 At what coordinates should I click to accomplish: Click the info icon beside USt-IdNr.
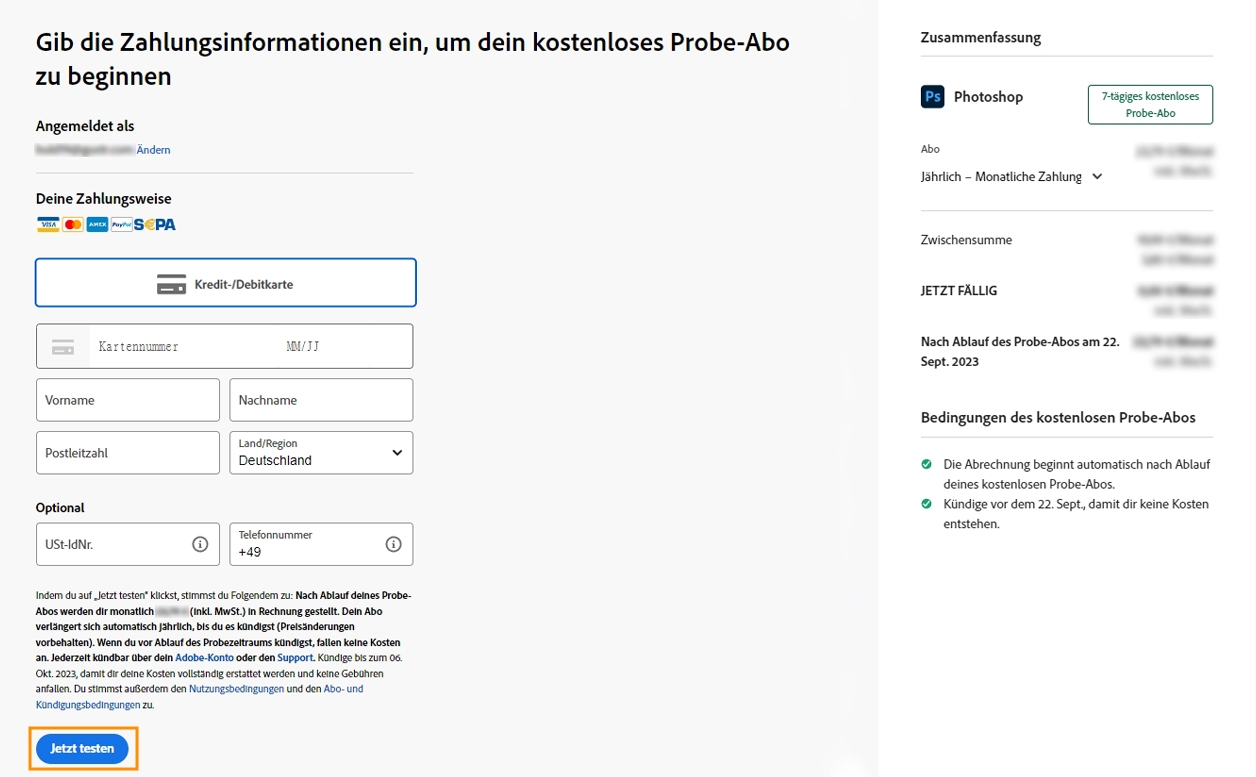point(200,545)
